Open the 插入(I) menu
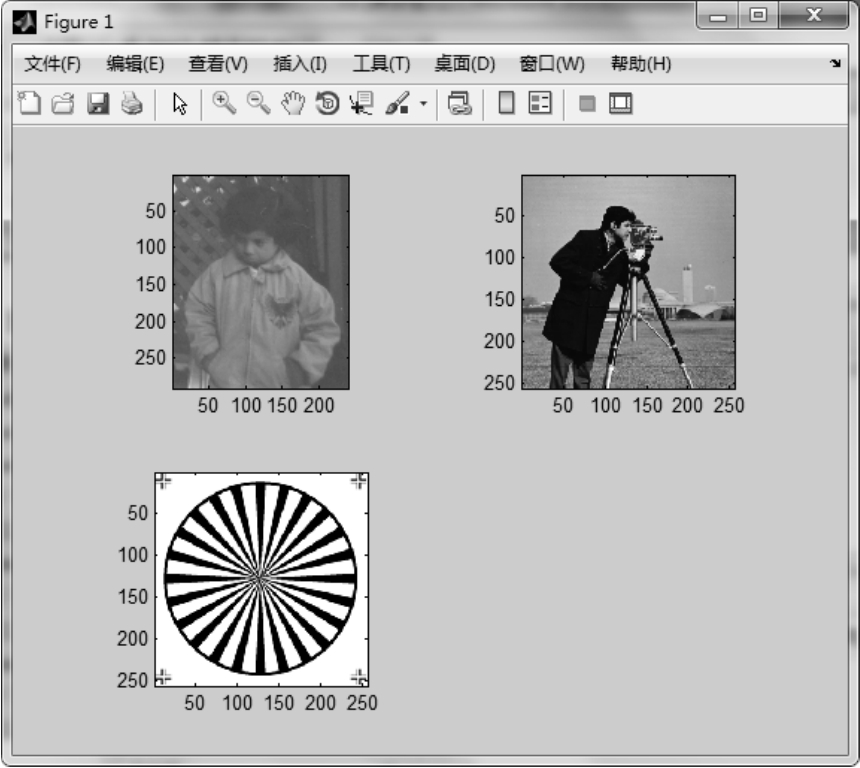860x768 pixels. [300, 64]
